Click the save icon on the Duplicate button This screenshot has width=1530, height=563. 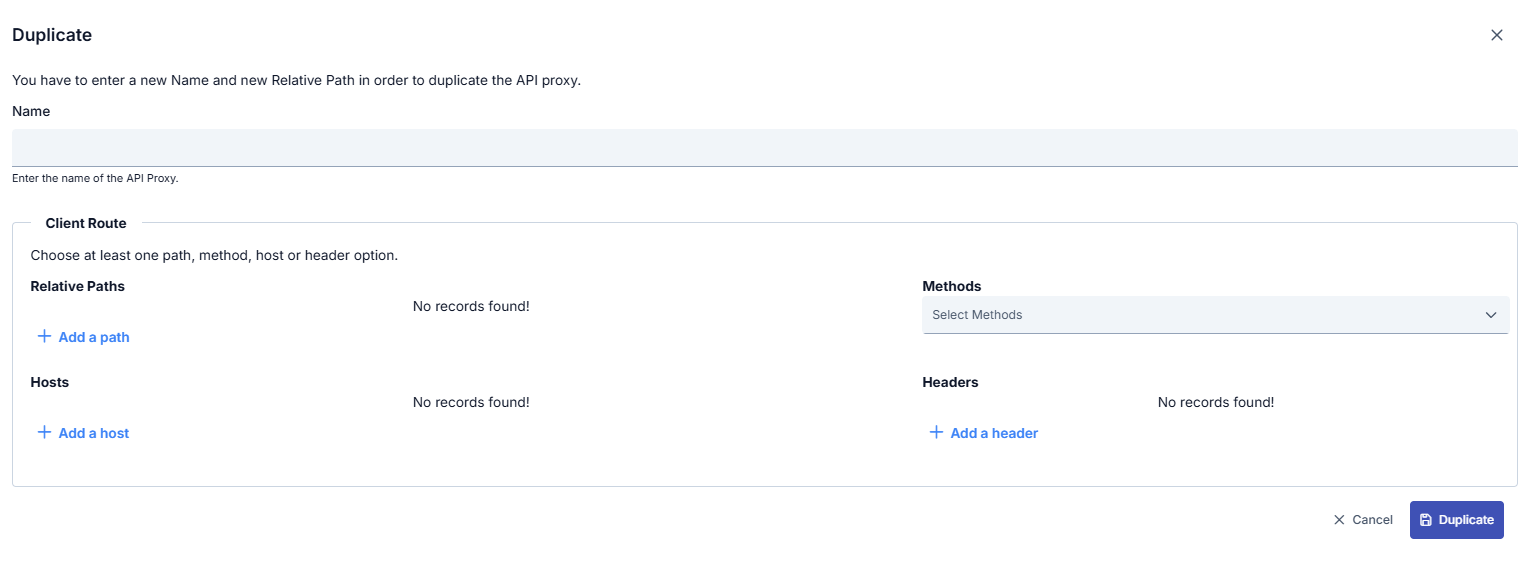1426,520
